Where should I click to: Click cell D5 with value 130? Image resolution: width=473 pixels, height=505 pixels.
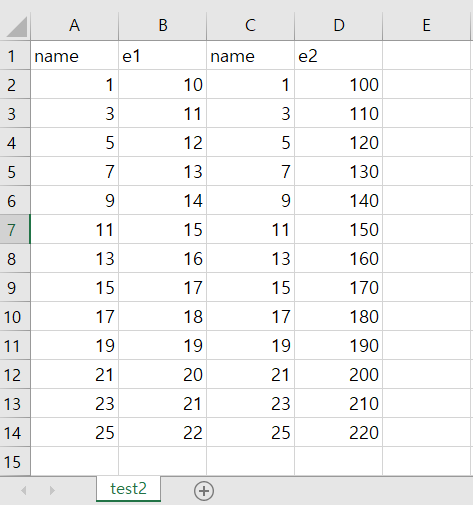tap(338, 171)
